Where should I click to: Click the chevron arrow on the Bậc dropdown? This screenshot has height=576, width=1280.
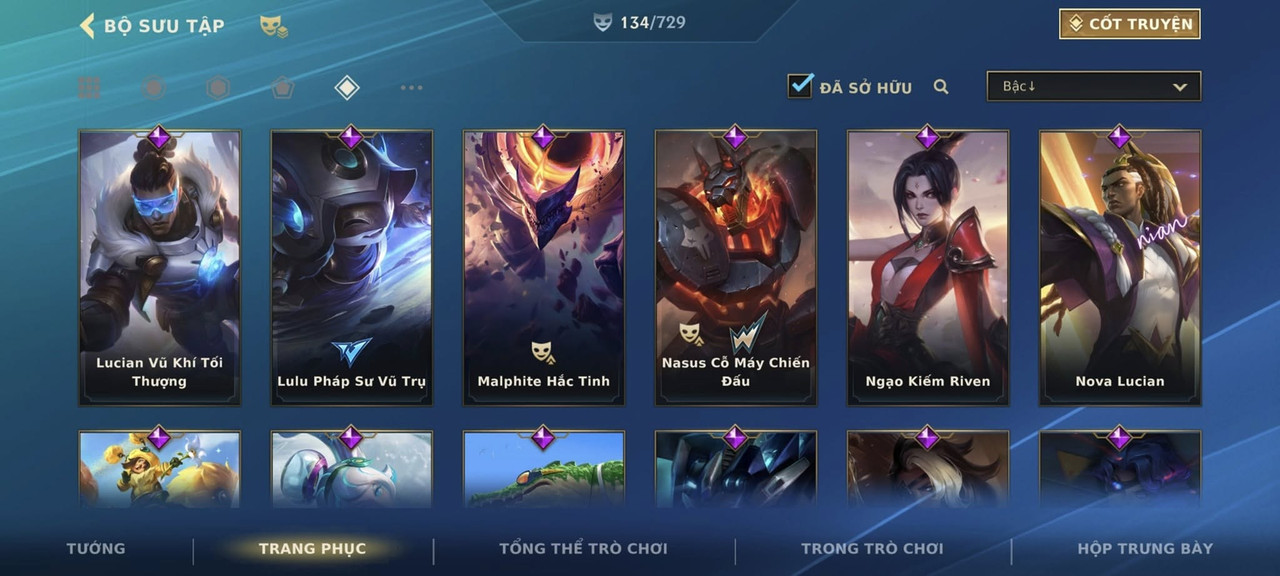[1180, 87]
